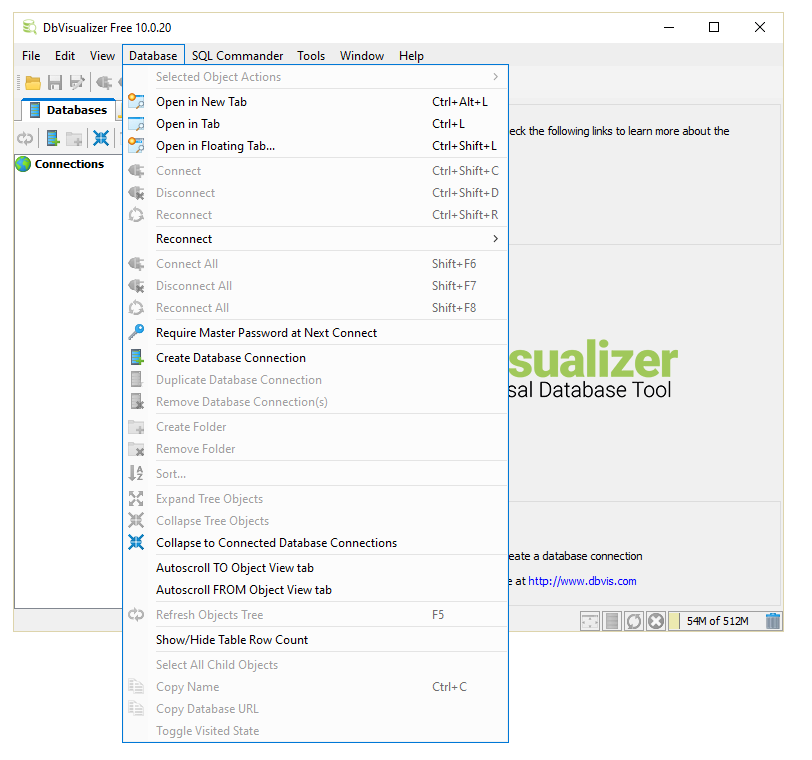
Task: Choose Autoscroll FROM Object View tab
Action: click(x=315, y=589)
